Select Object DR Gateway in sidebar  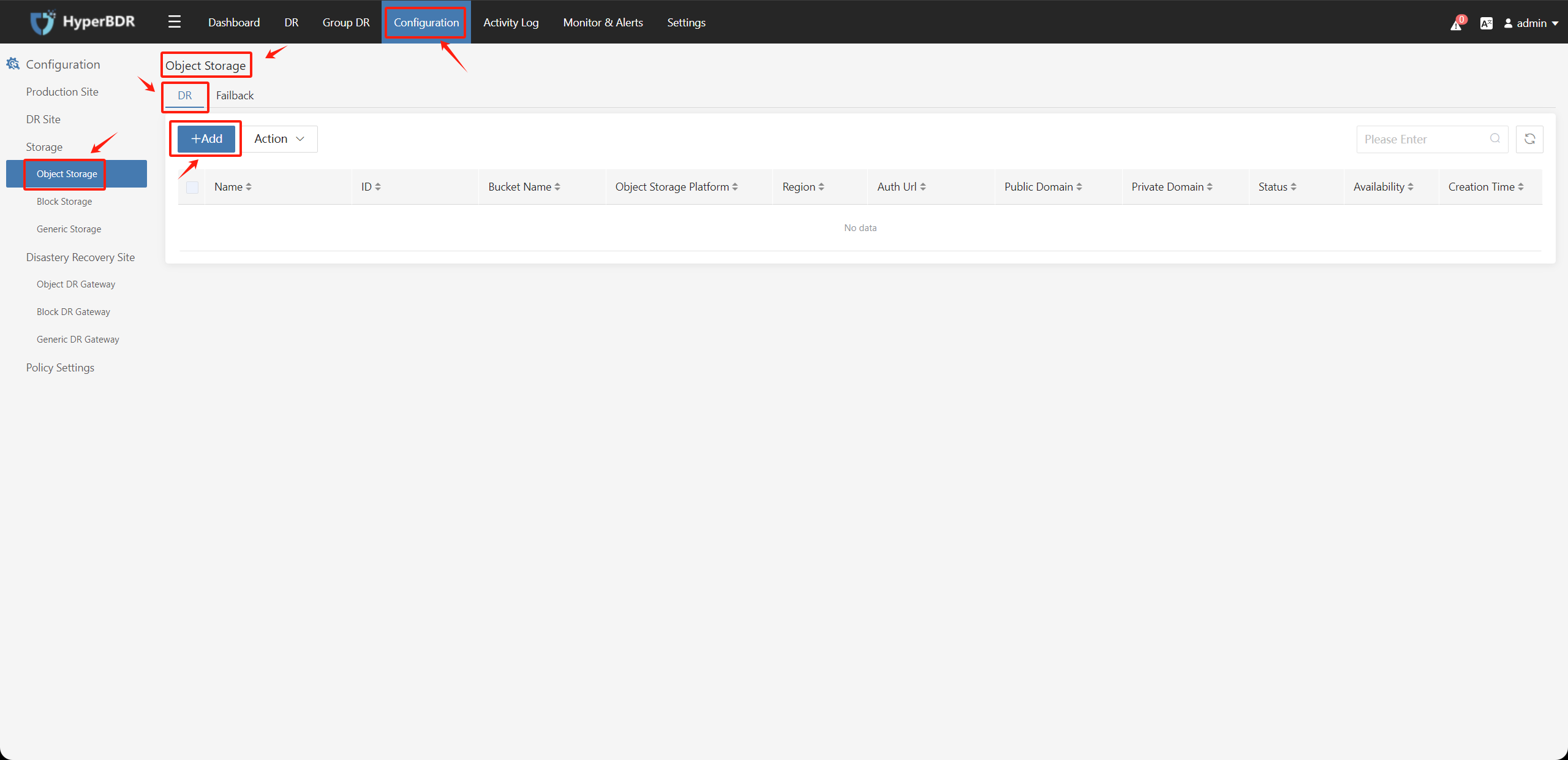[x=75, y=284]
